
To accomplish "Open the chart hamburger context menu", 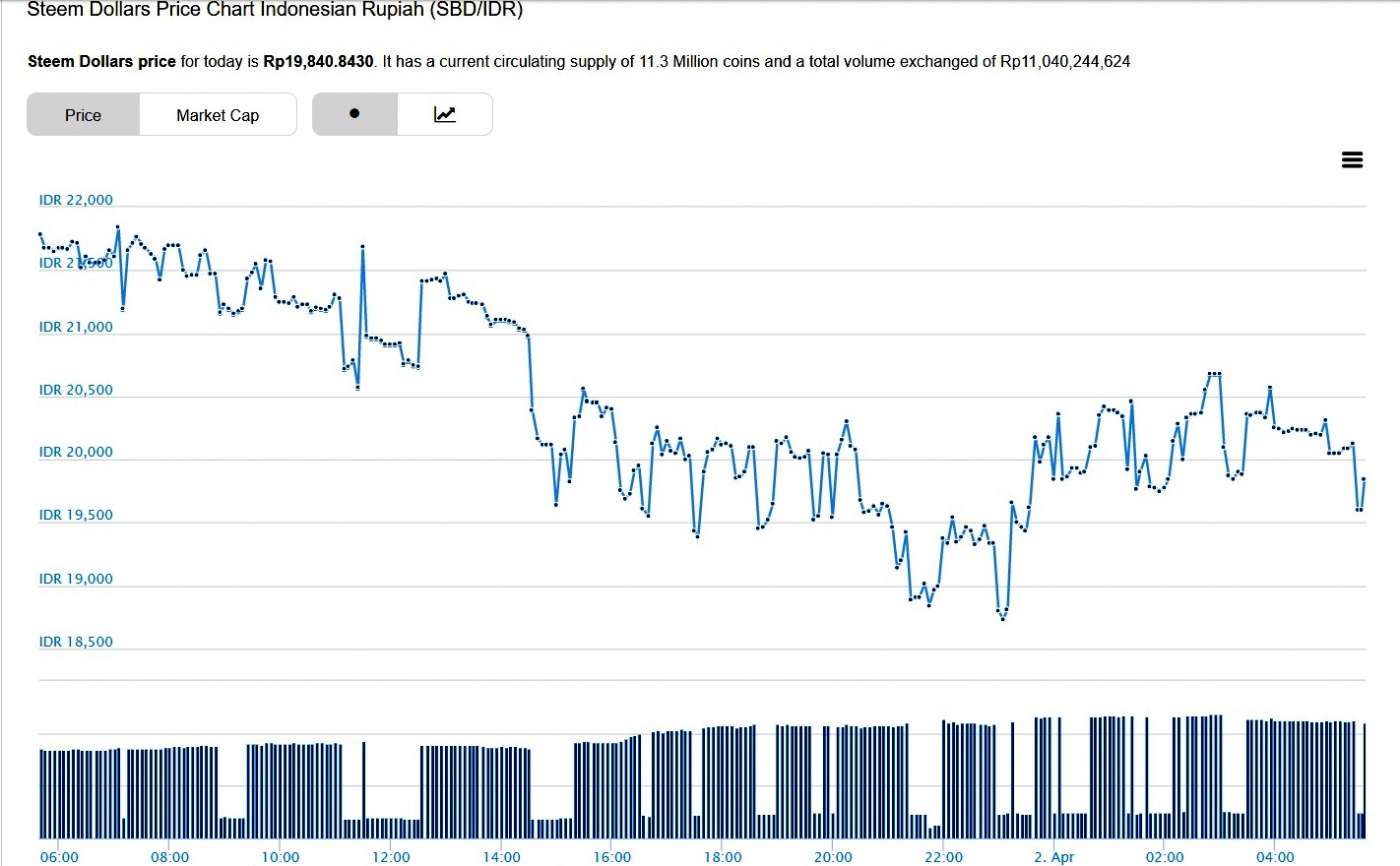I will [1352, 160].
